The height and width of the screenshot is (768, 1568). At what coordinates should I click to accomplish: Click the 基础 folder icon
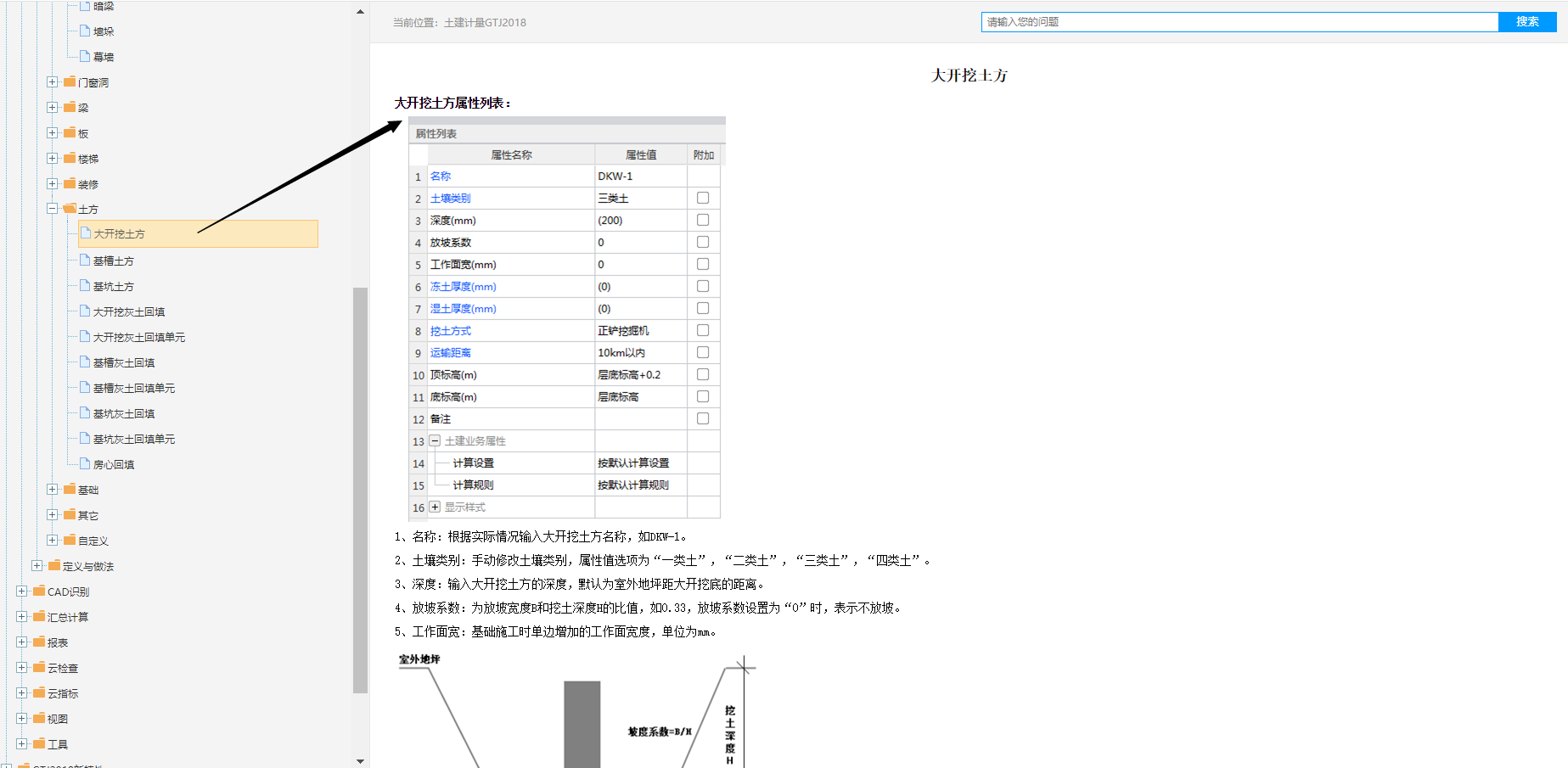(x=70, y=490)
